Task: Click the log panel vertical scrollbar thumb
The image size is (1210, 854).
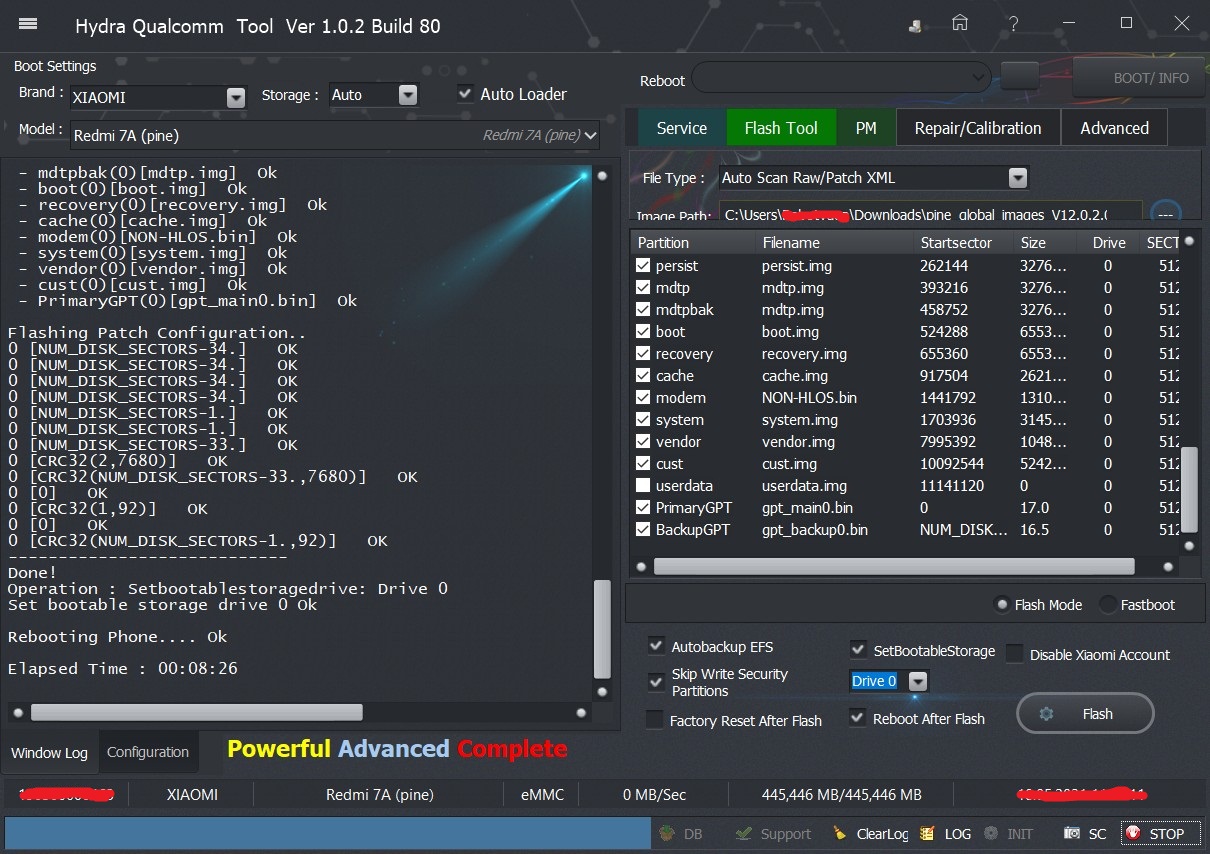Action: tap(602, 628)
